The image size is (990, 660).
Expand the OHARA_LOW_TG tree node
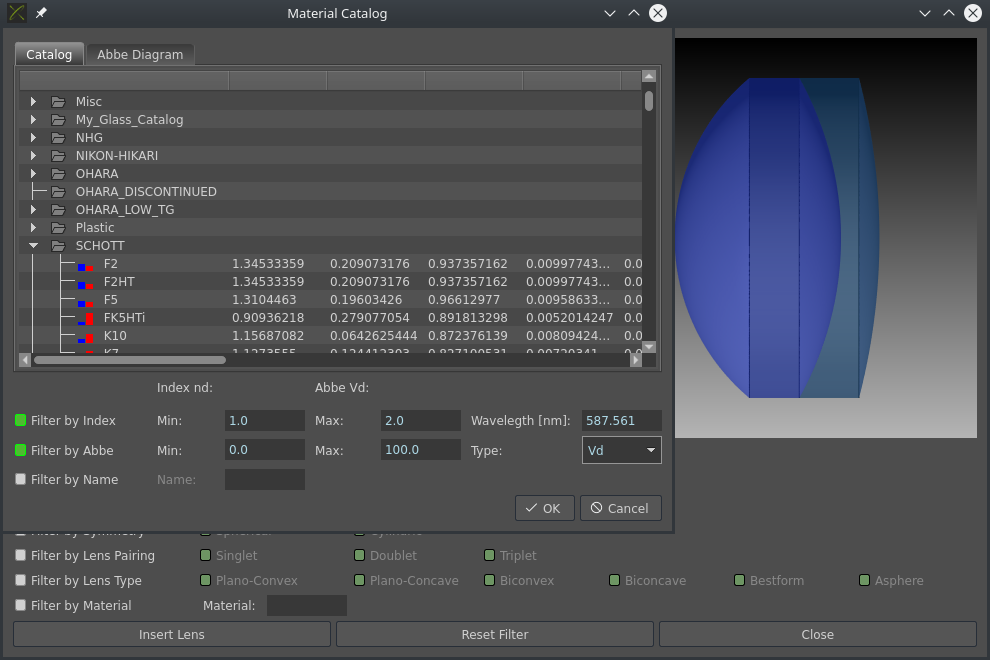33,210
